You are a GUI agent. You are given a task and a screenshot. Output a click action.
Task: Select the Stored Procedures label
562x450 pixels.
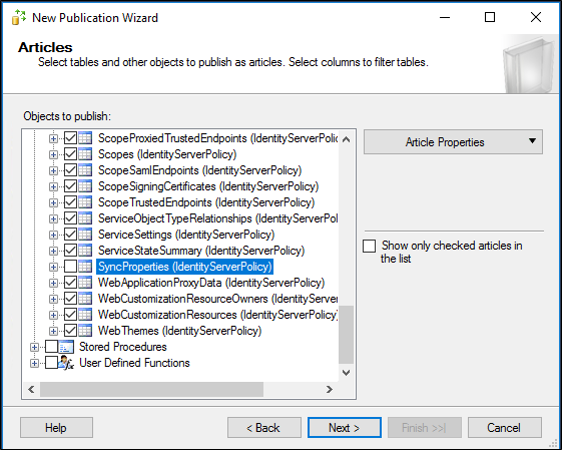click(123, 347)
